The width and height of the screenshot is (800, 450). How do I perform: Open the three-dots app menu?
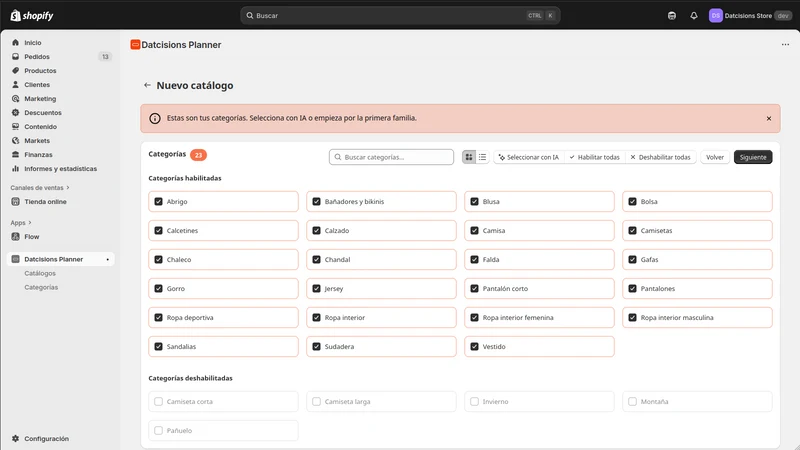pyautogui.click(x=785, y=45)
